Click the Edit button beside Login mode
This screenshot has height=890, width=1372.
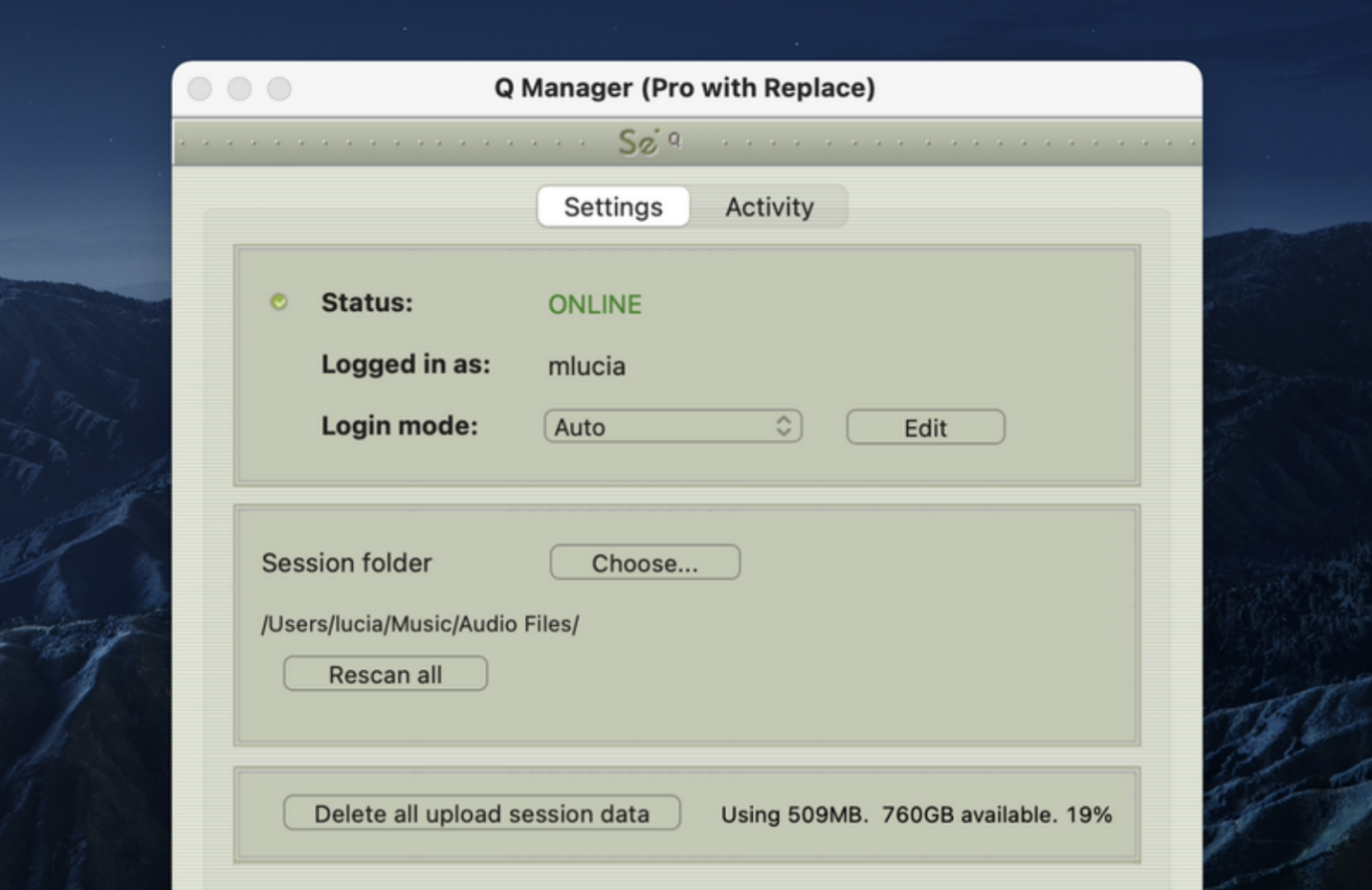tap(925, 428)
